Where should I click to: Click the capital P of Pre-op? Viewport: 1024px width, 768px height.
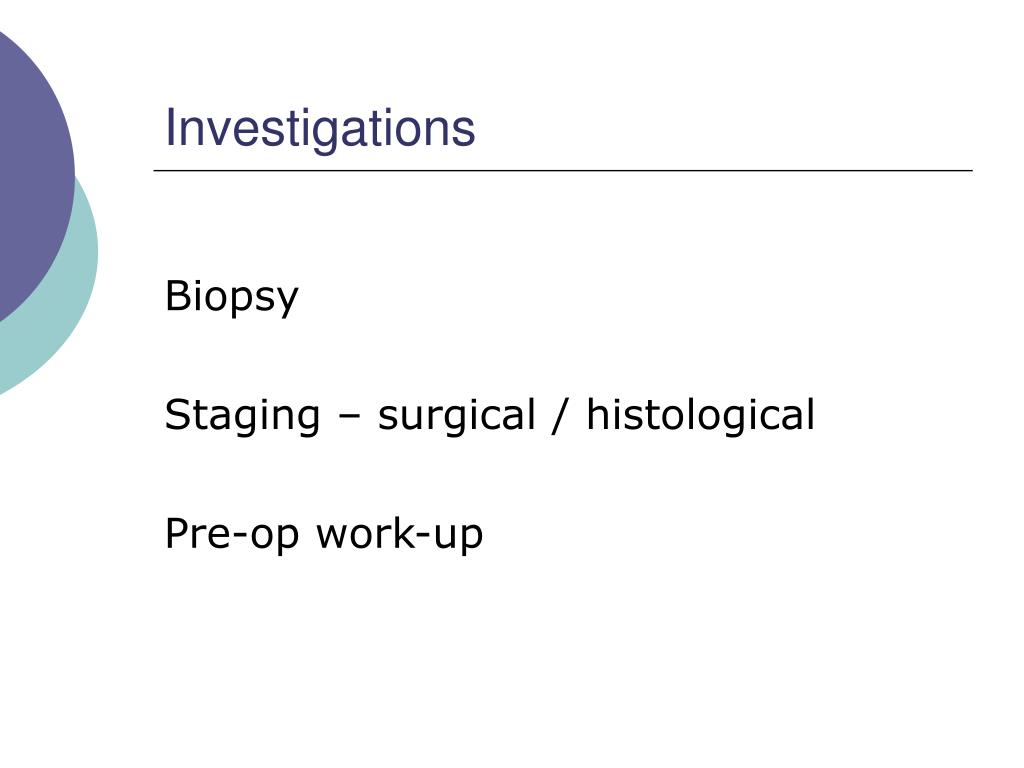coord(177,534)
